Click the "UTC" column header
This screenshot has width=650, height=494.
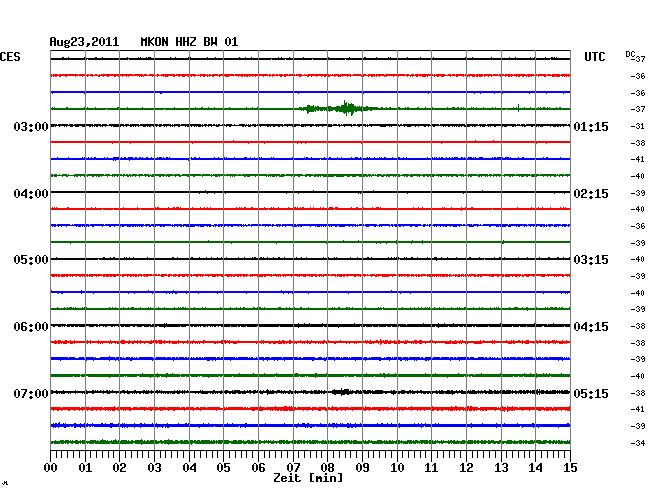click(594, 57)
